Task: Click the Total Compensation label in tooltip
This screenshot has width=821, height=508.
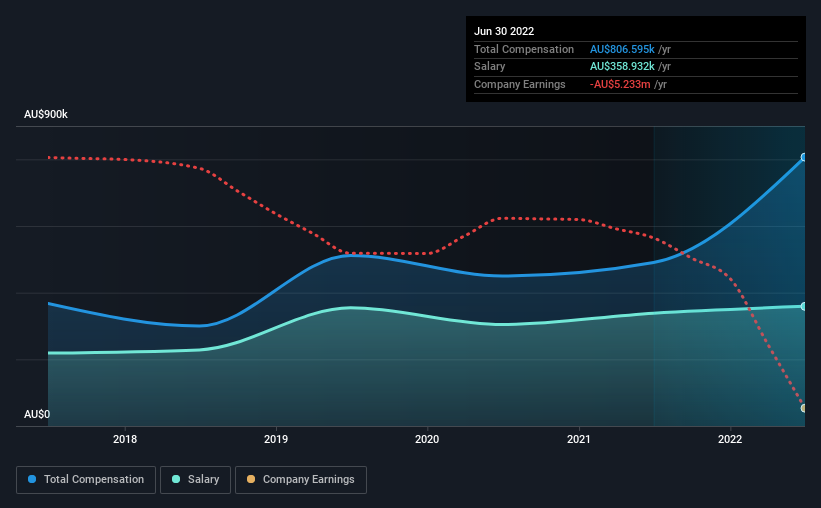Action: [524, 49]
